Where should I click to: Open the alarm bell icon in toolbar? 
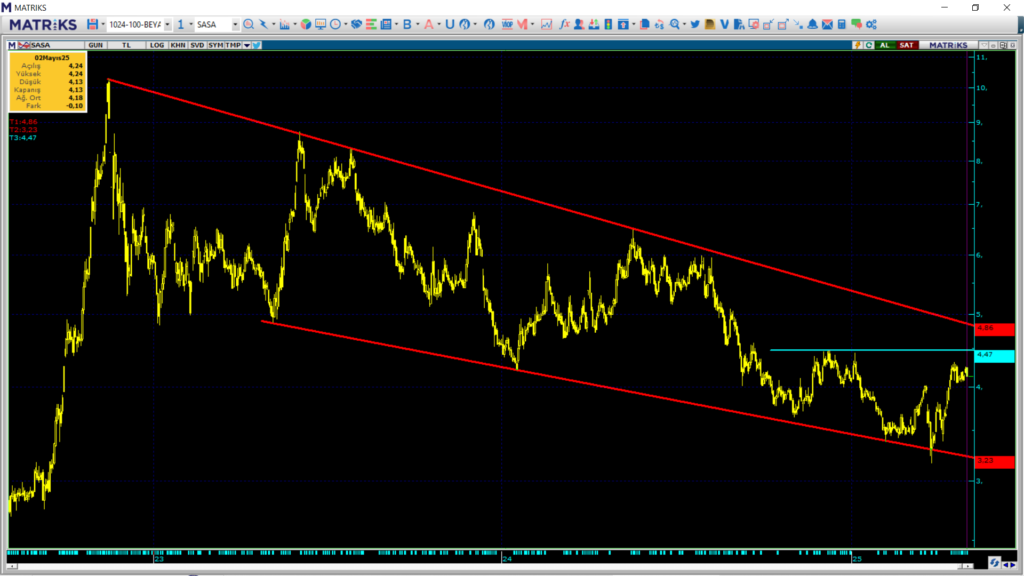click(x=812, y=24)
